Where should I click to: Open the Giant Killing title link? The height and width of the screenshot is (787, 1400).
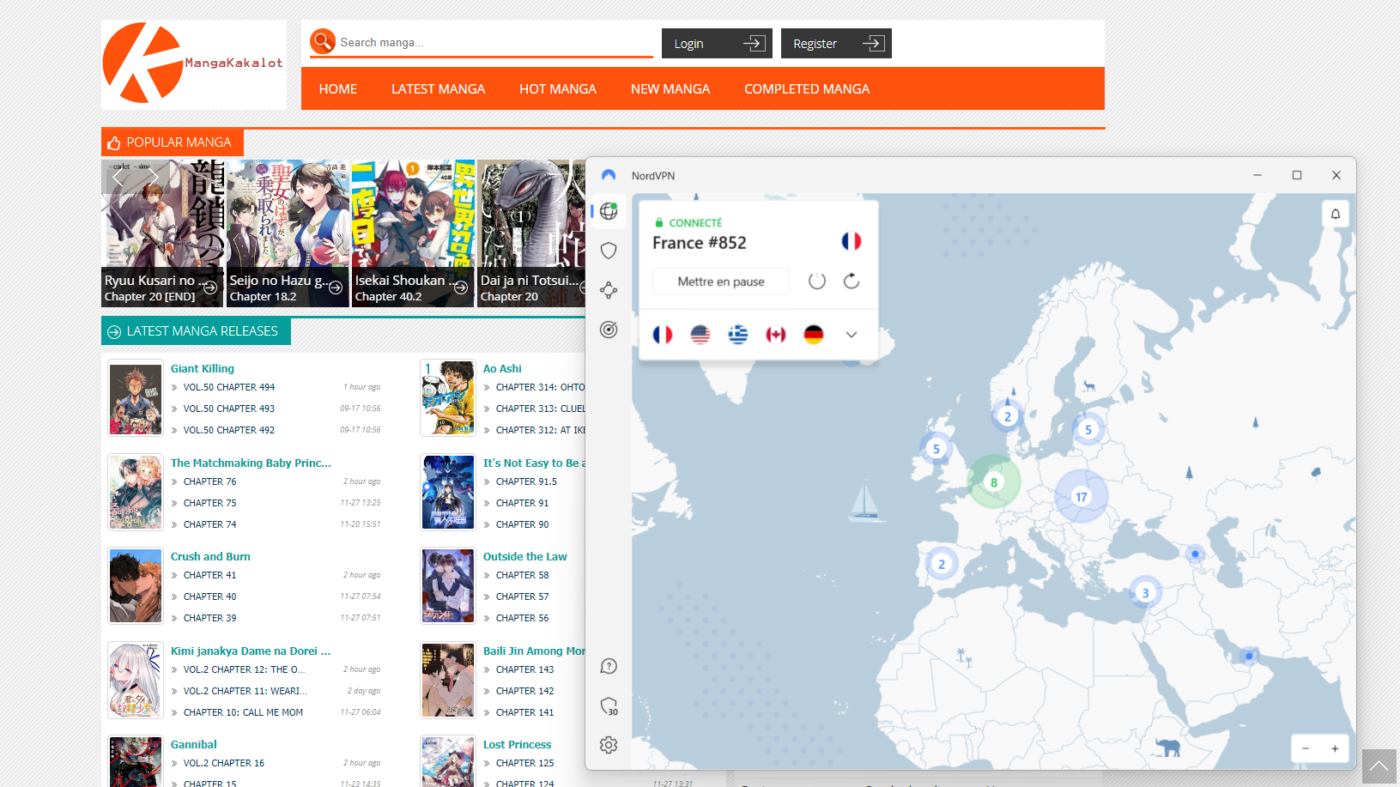coord(202,368)
